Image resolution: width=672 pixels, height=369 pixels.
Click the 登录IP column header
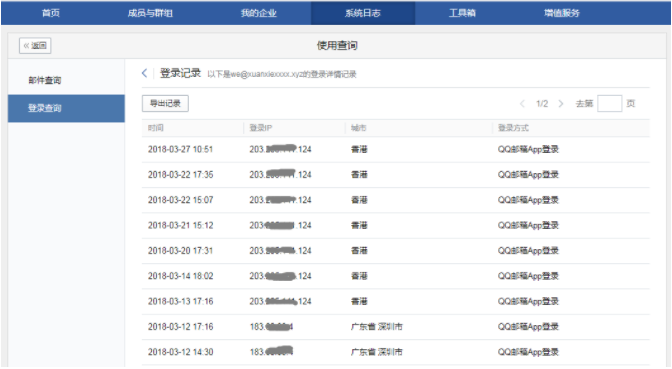coord(261,128)
